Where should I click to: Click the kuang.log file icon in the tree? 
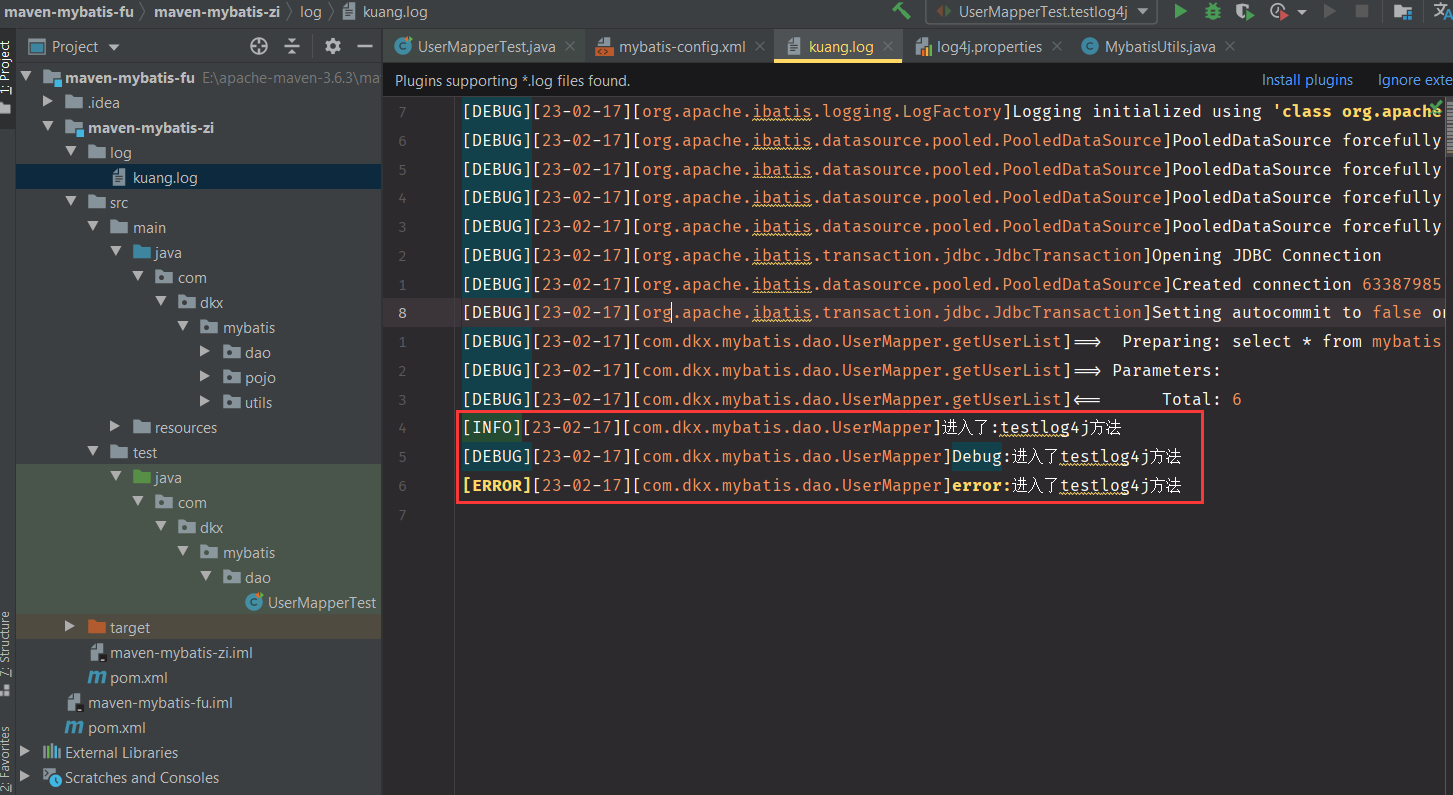[x=120, y=178]
